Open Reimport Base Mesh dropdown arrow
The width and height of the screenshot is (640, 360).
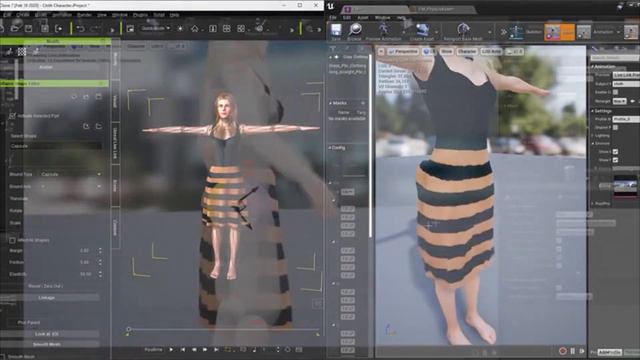[489, 32]
